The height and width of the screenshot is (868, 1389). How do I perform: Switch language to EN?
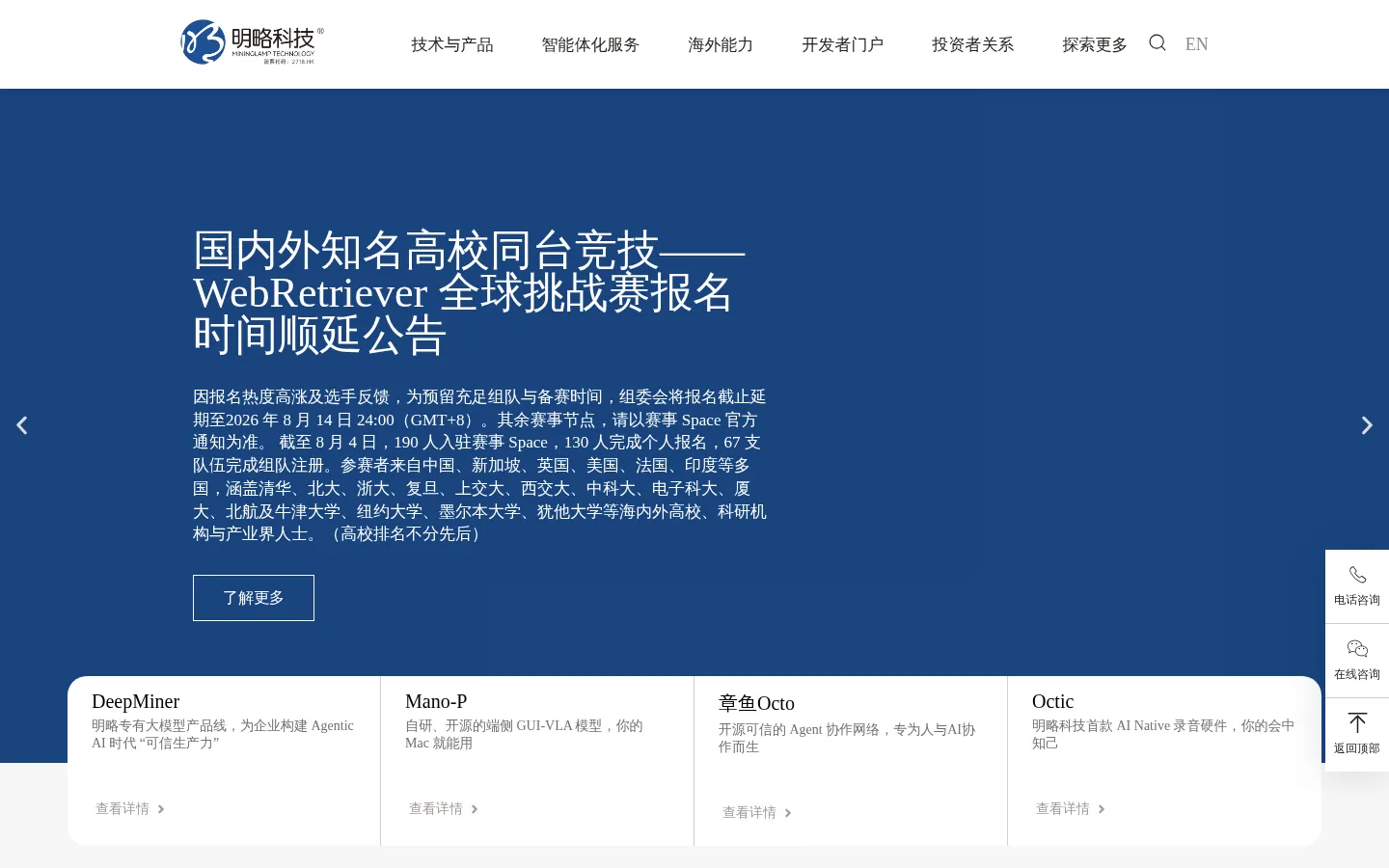pyautogui.click(x=1196, y=44)
